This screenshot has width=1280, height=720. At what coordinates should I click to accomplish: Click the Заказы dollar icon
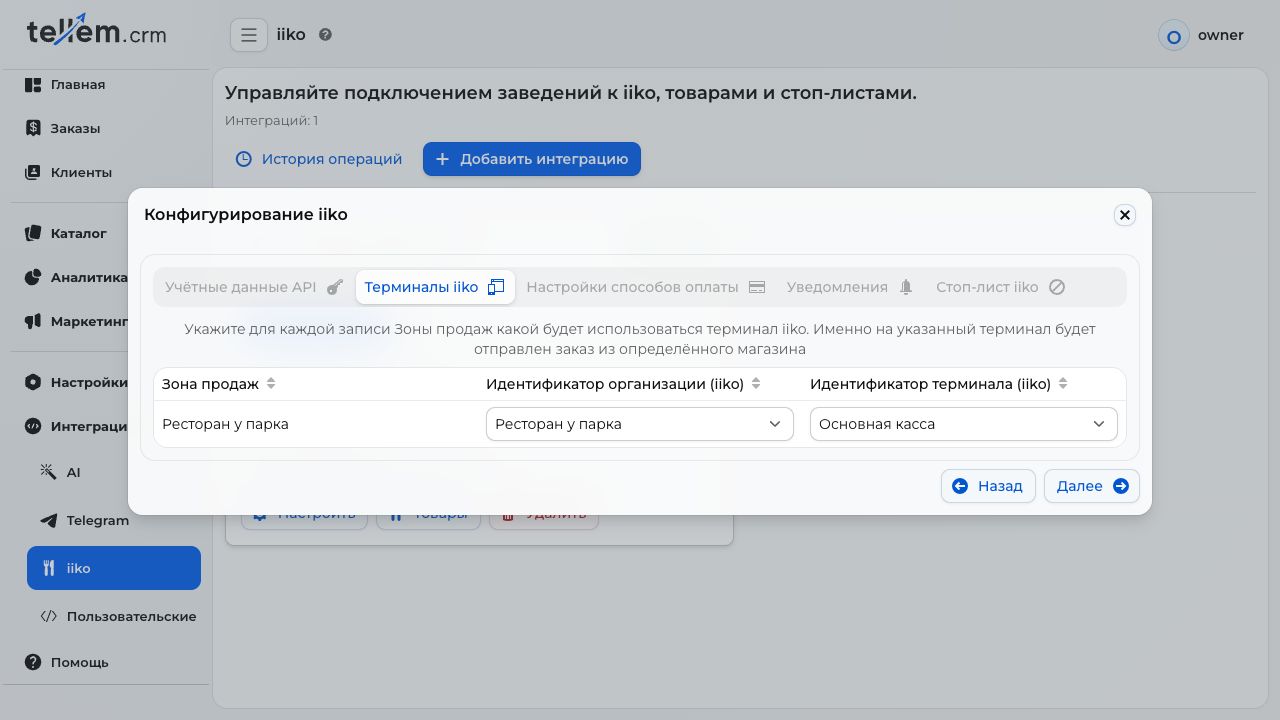pyautogui.click(x=33, y=128)
